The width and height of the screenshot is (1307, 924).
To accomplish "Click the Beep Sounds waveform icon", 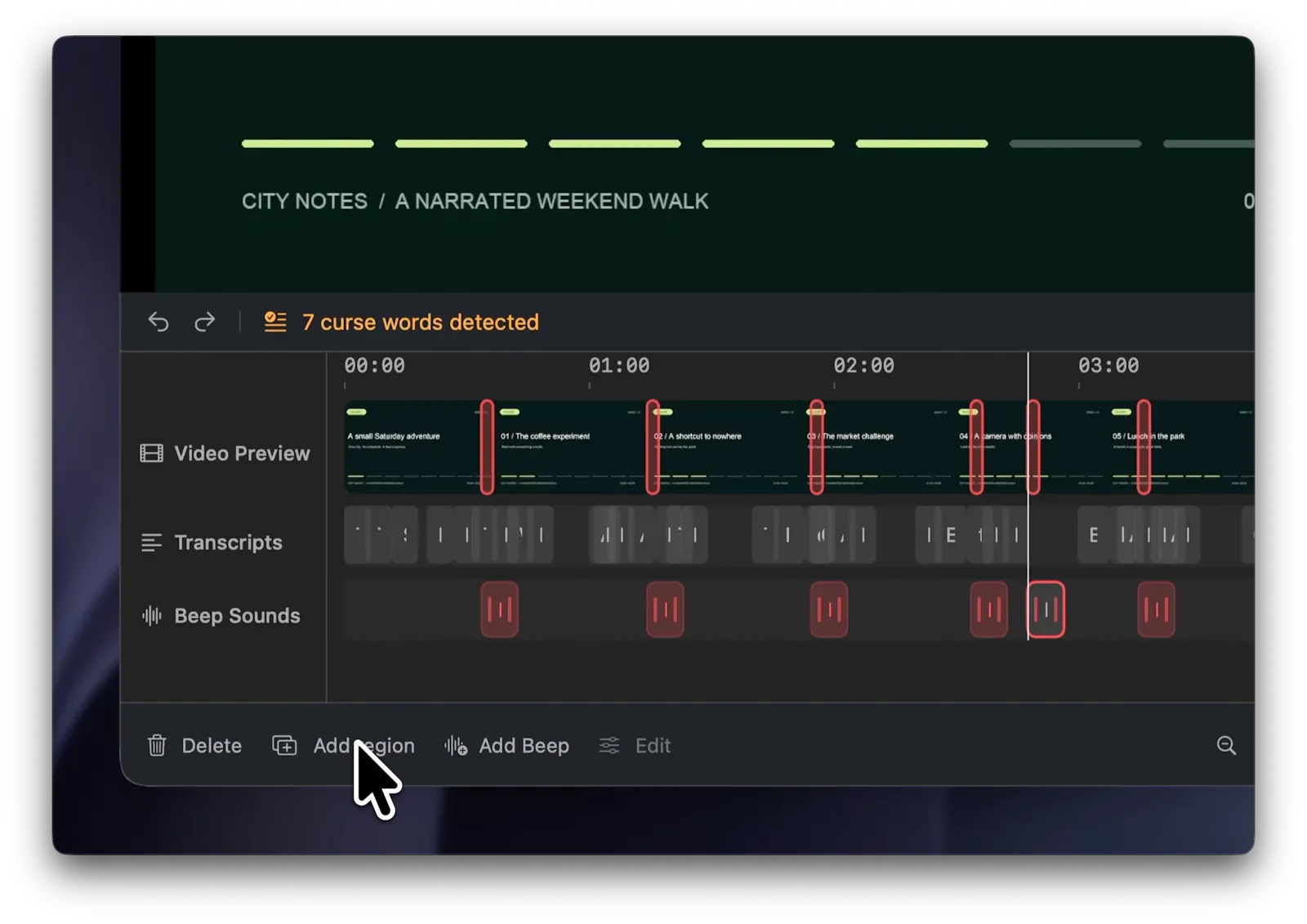I will (151, 615).
